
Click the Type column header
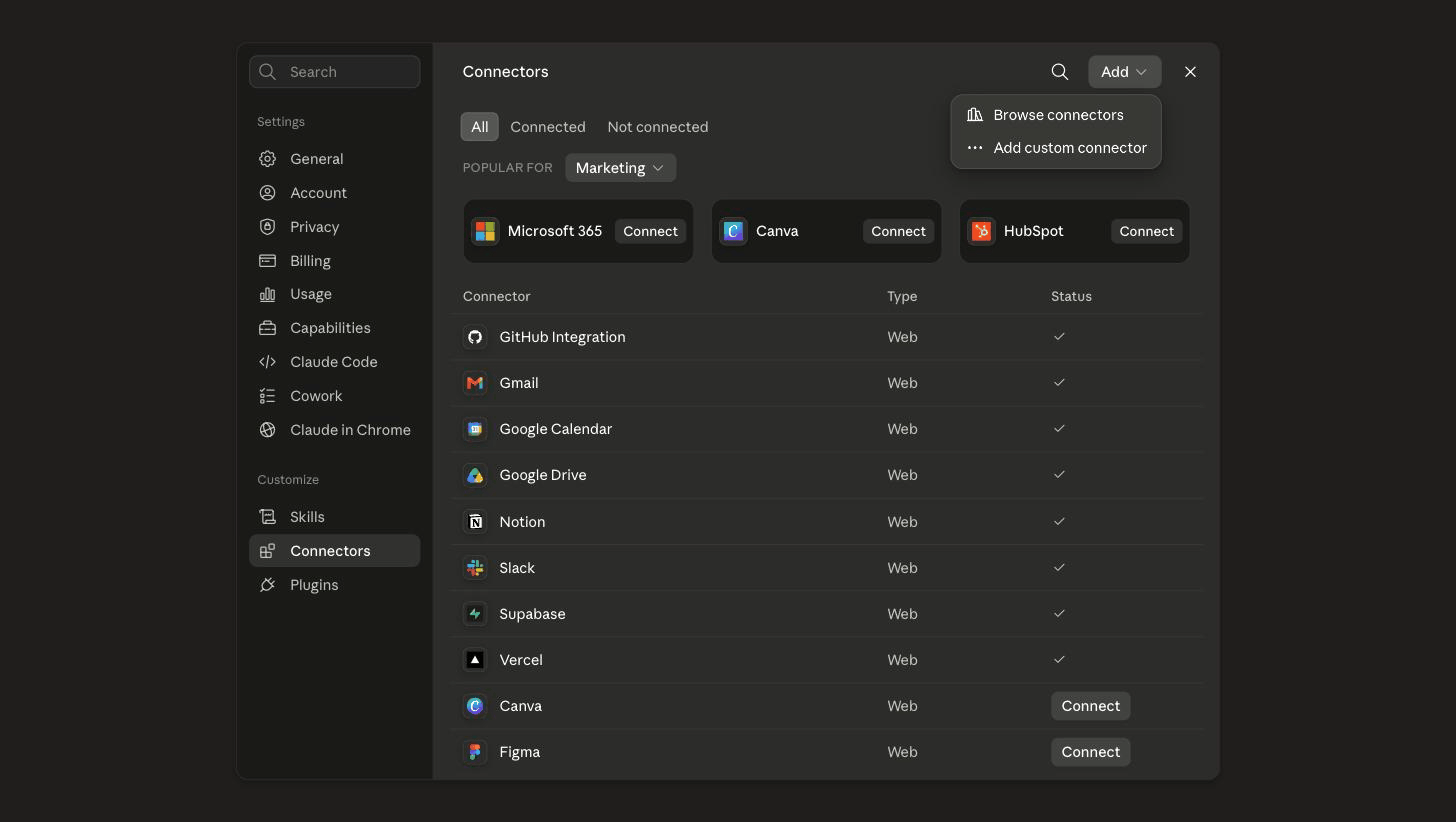pyautogui.click(x=902, y=296)
